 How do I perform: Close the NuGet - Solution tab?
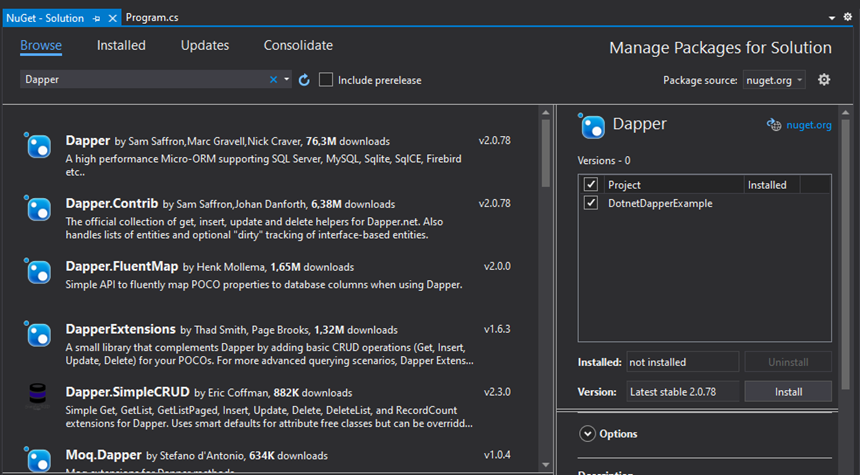tap(112, 18)
